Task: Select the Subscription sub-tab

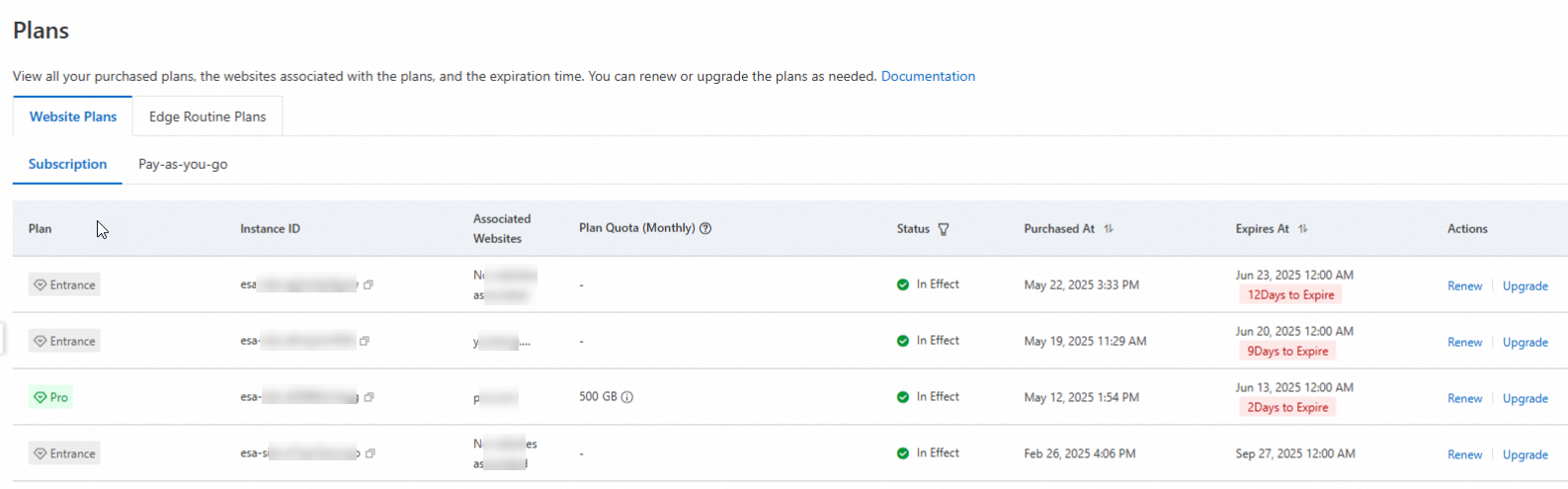Action: click(x=67, y=164)
